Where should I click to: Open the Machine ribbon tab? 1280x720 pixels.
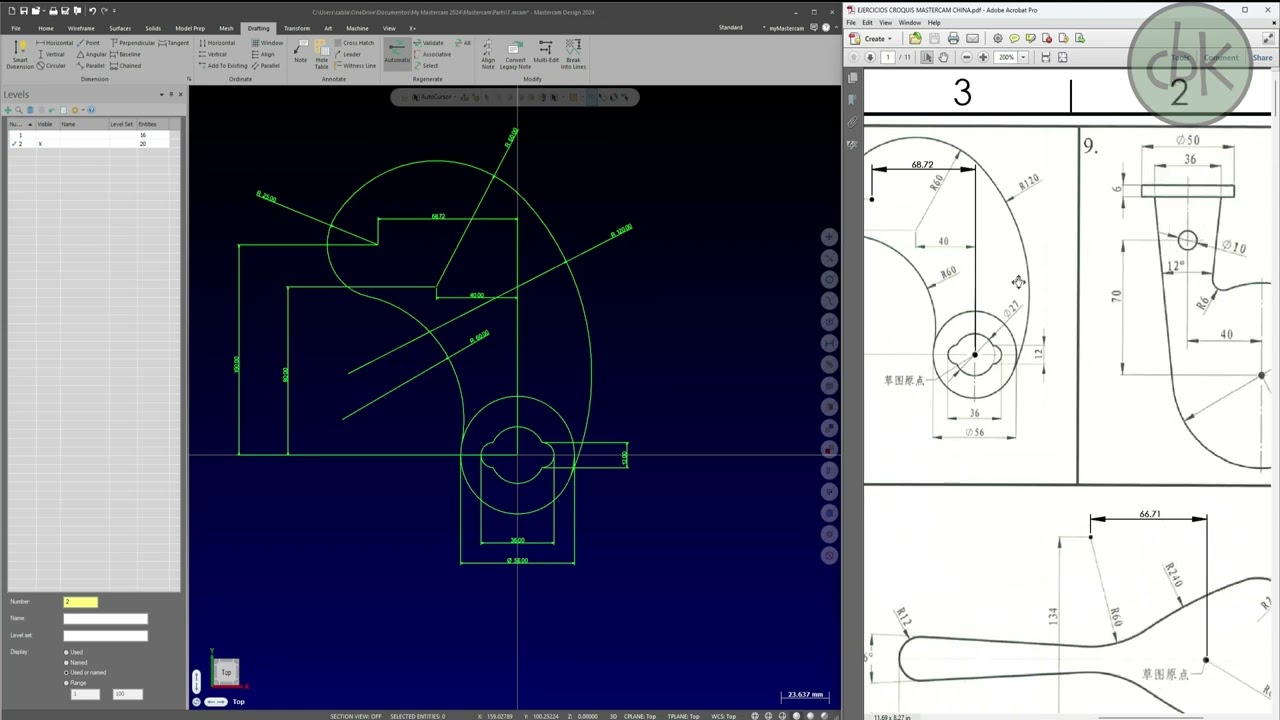pos(357,28)
